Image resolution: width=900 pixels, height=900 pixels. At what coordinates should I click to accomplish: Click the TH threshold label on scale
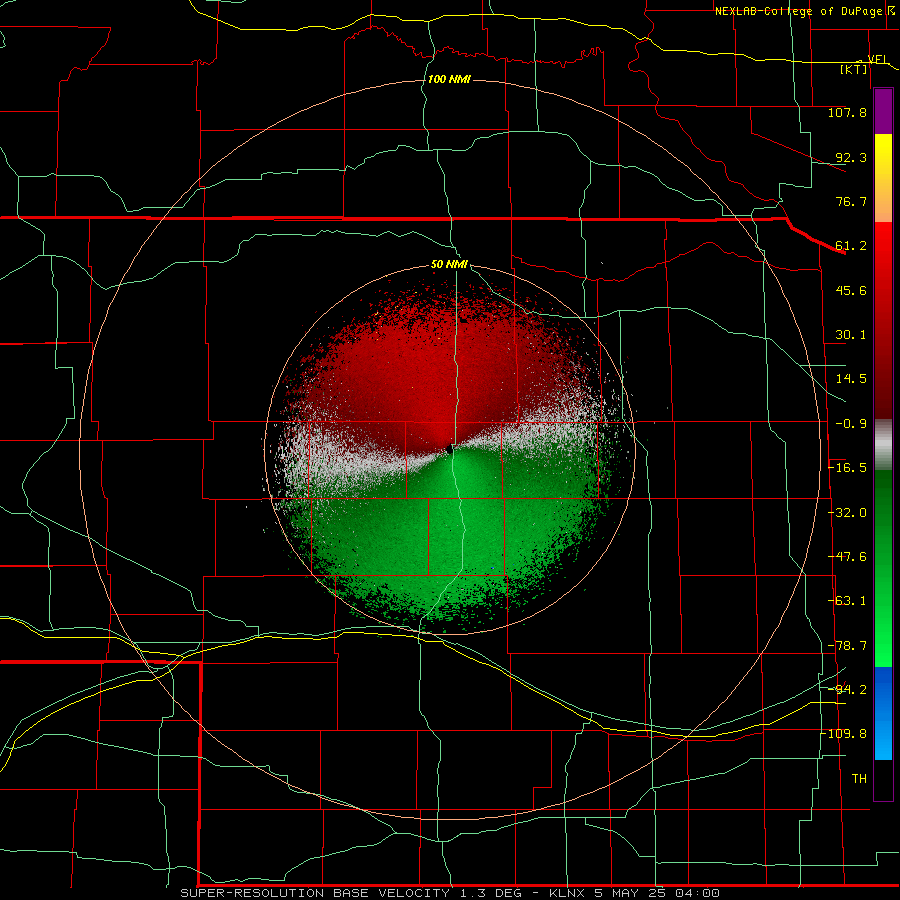[x=859, y=779]
